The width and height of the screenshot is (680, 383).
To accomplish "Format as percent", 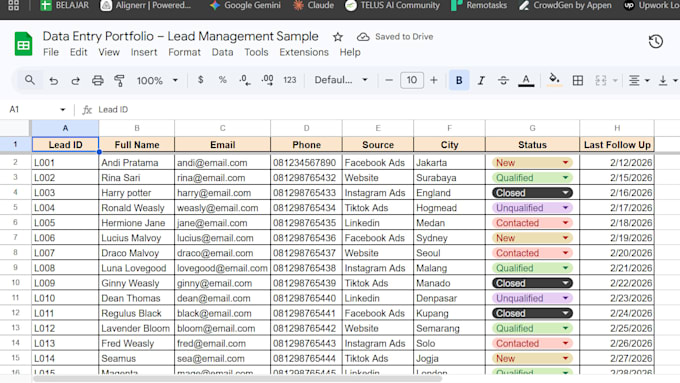I will (x=222, y=80).
